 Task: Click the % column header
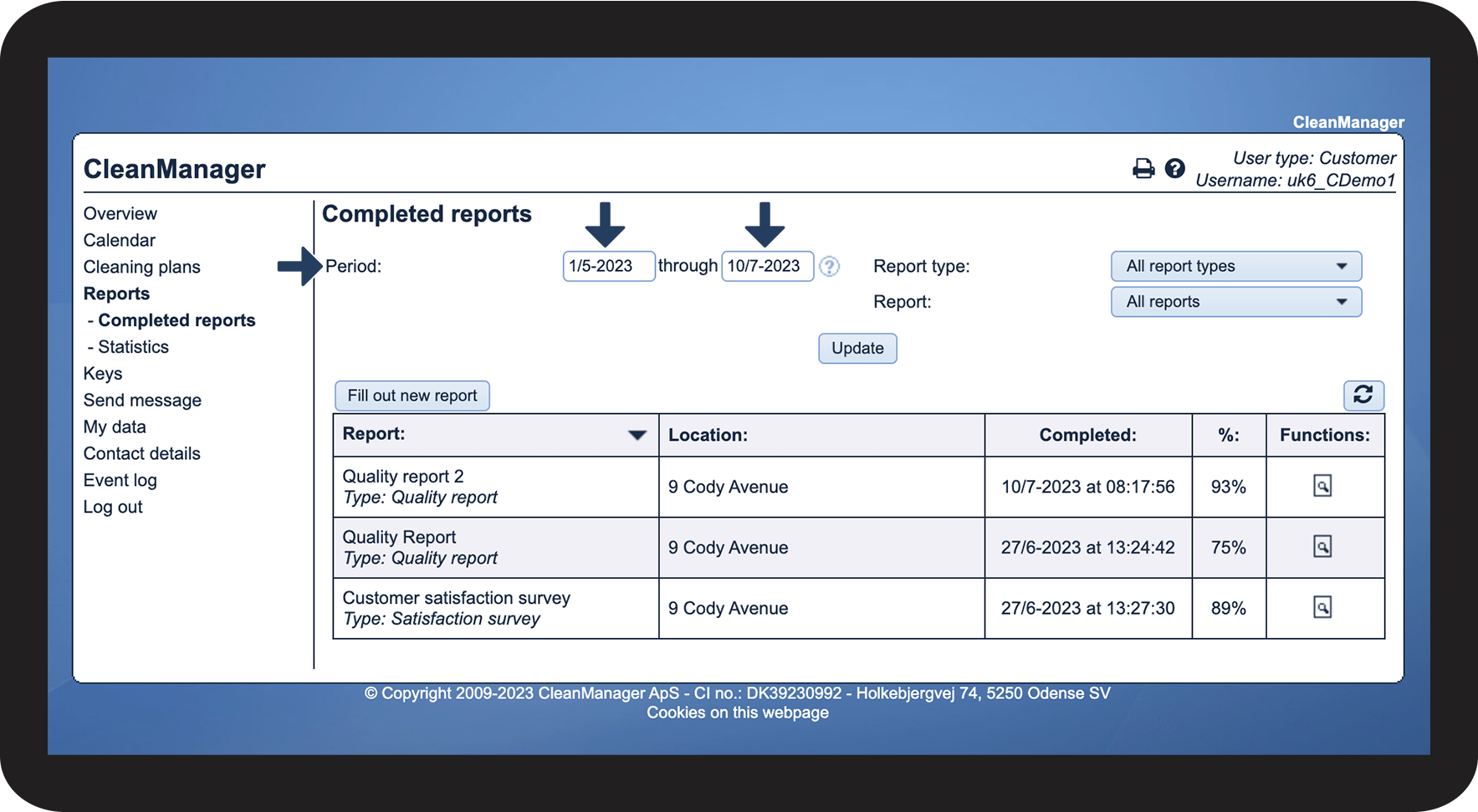pos(1229,435)
